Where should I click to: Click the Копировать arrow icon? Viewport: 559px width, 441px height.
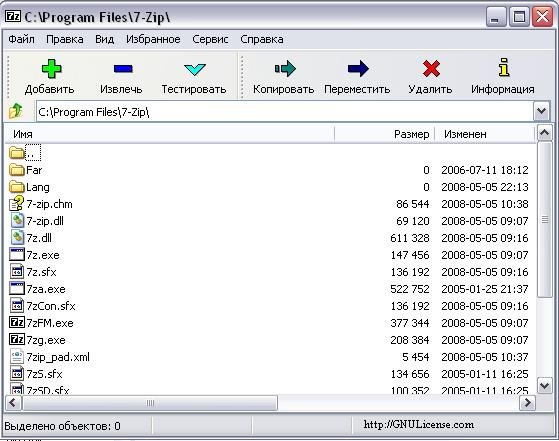point(285,68)
